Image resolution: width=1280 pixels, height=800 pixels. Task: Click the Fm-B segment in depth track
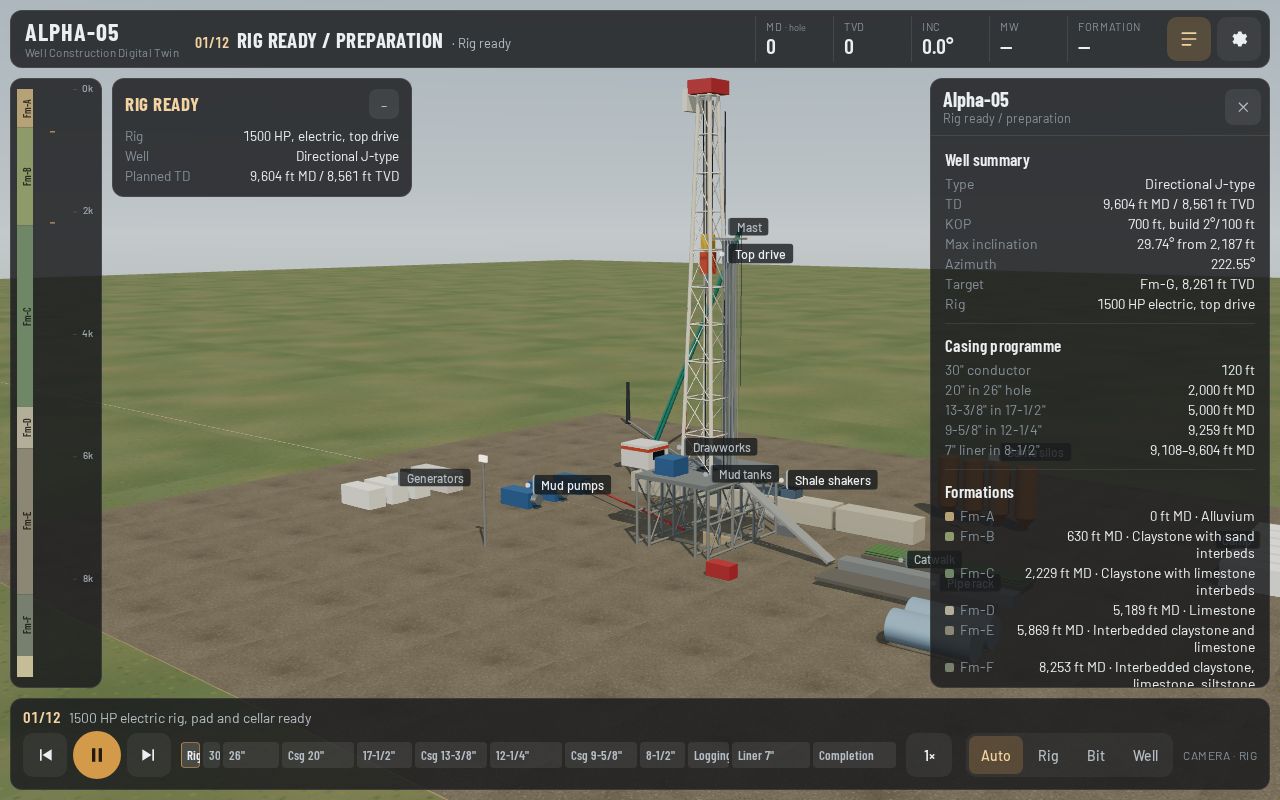pyautogui.click(x=26, y=176)
